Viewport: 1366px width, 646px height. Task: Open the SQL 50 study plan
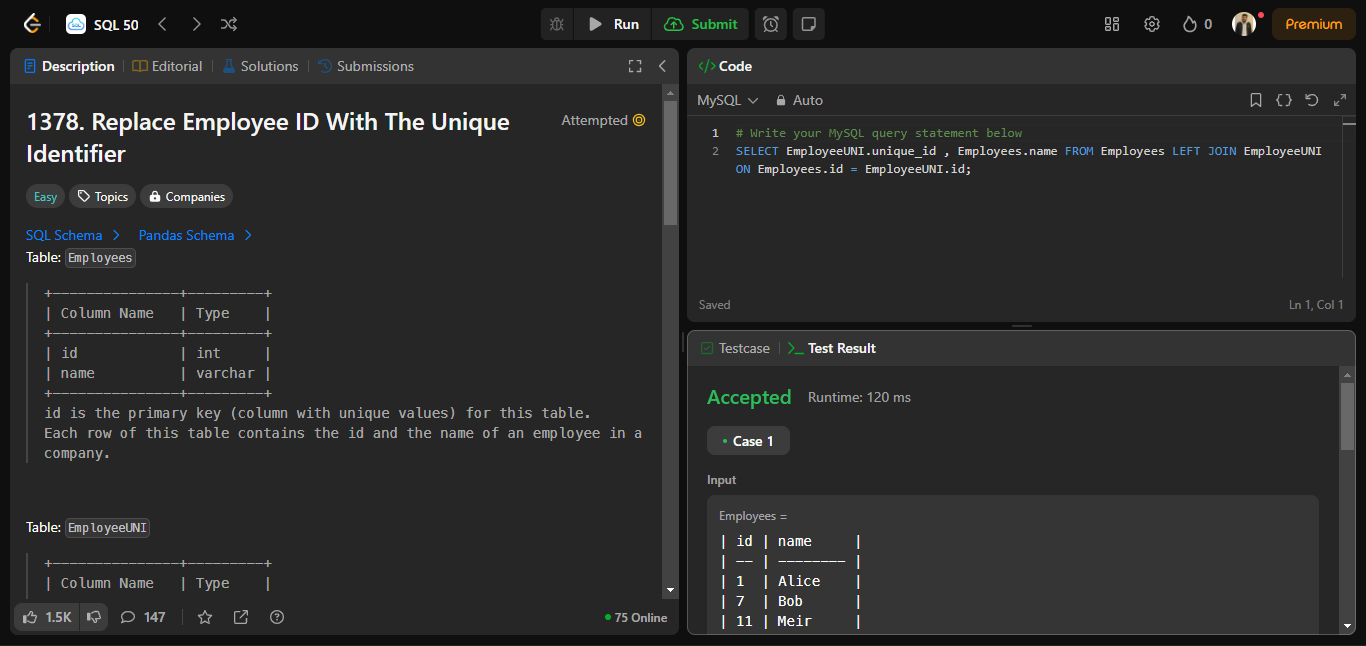coord(103,24)
